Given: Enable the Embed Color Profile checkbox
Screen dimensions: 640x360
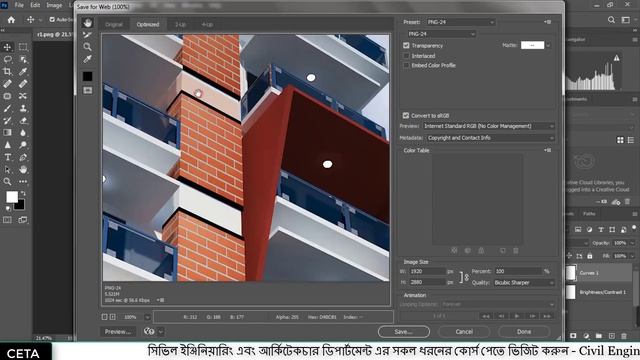Looking at the screenshot, I should (406, 65).
